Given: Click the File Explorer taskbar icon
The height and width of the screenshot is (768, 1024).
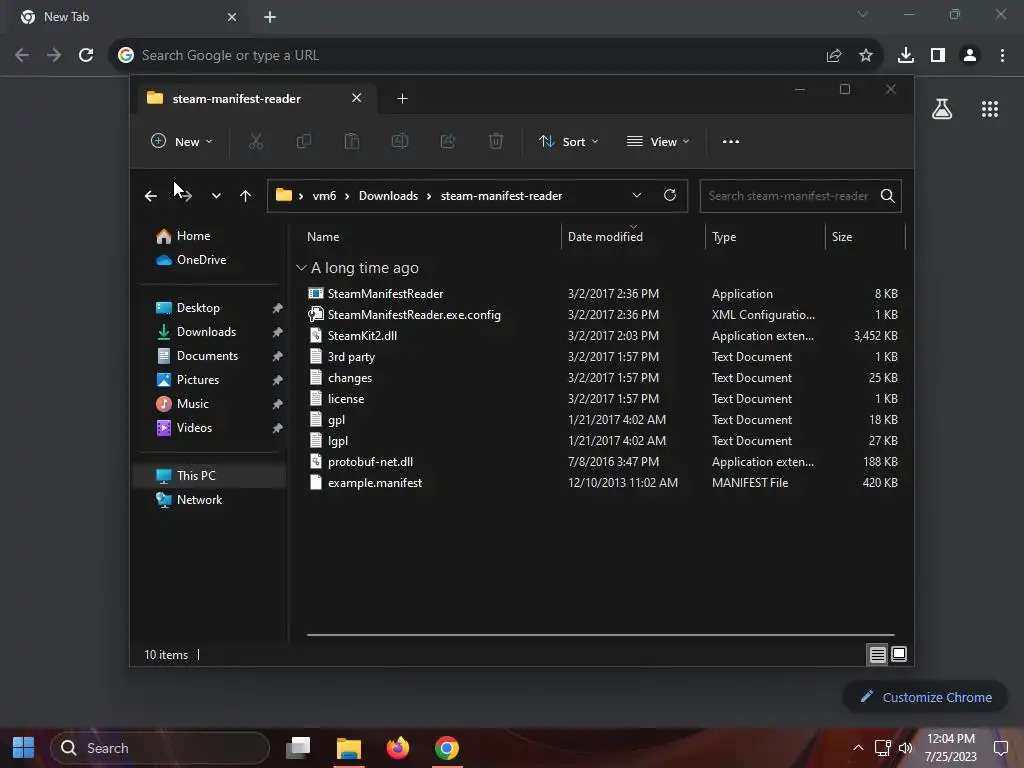Looking at the screenshot, I should click(x=349, y=748).
